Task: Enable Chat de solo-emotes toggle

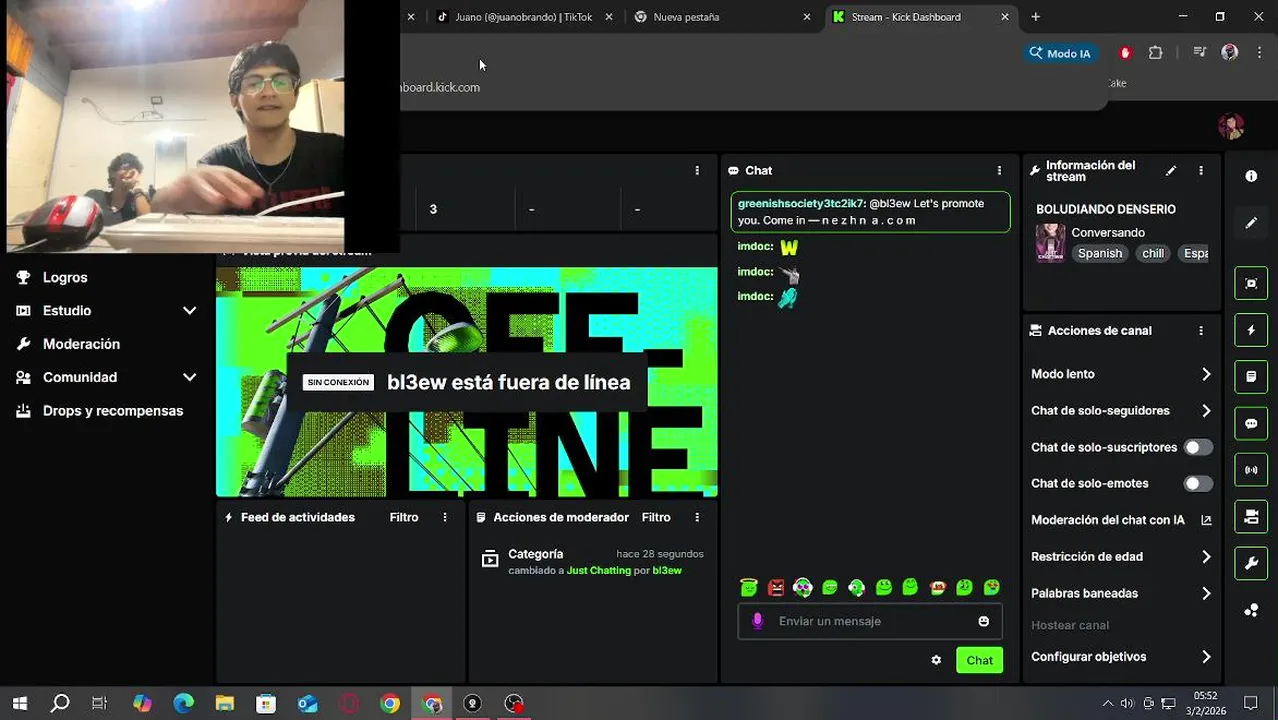Action: (x=1198, y=484)
